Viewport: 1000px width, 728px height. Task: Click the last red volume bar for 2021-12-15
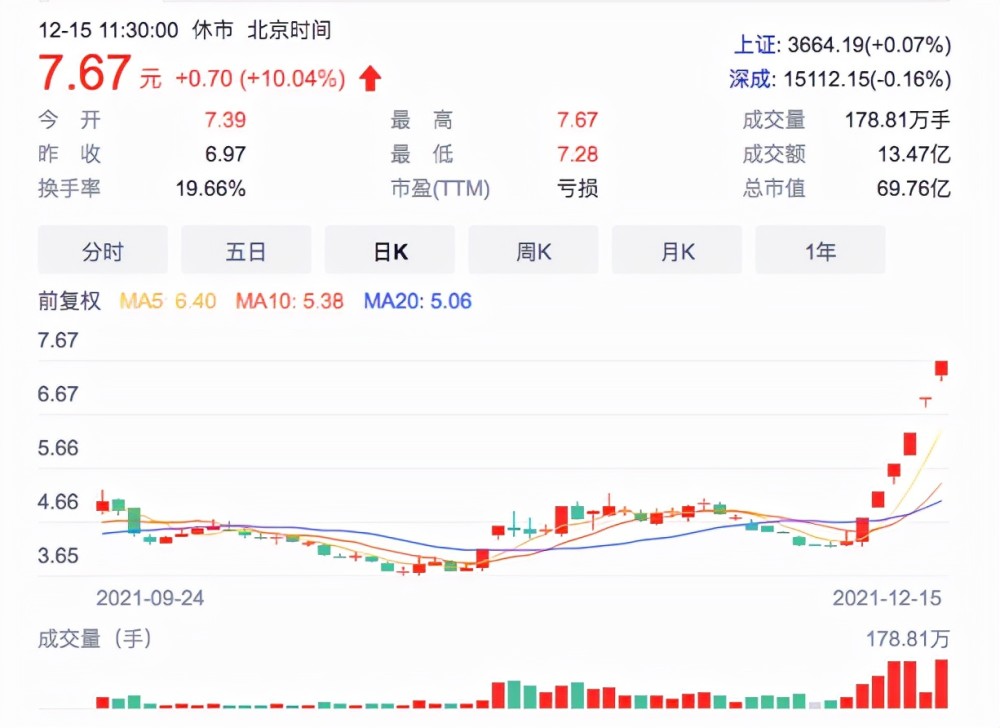click(x=941, y=684)
